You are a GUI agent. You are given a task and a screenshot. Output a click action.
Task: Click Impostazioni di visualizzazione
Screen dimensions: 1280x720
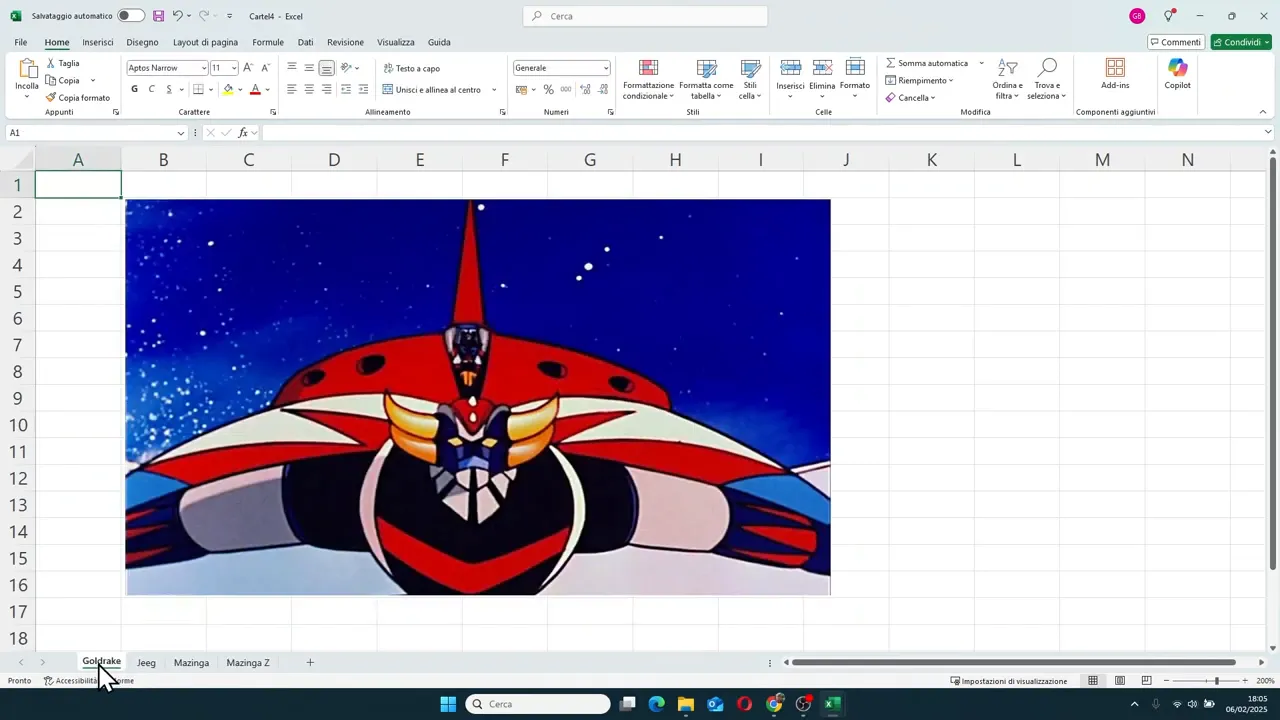tap(1008, 681)
